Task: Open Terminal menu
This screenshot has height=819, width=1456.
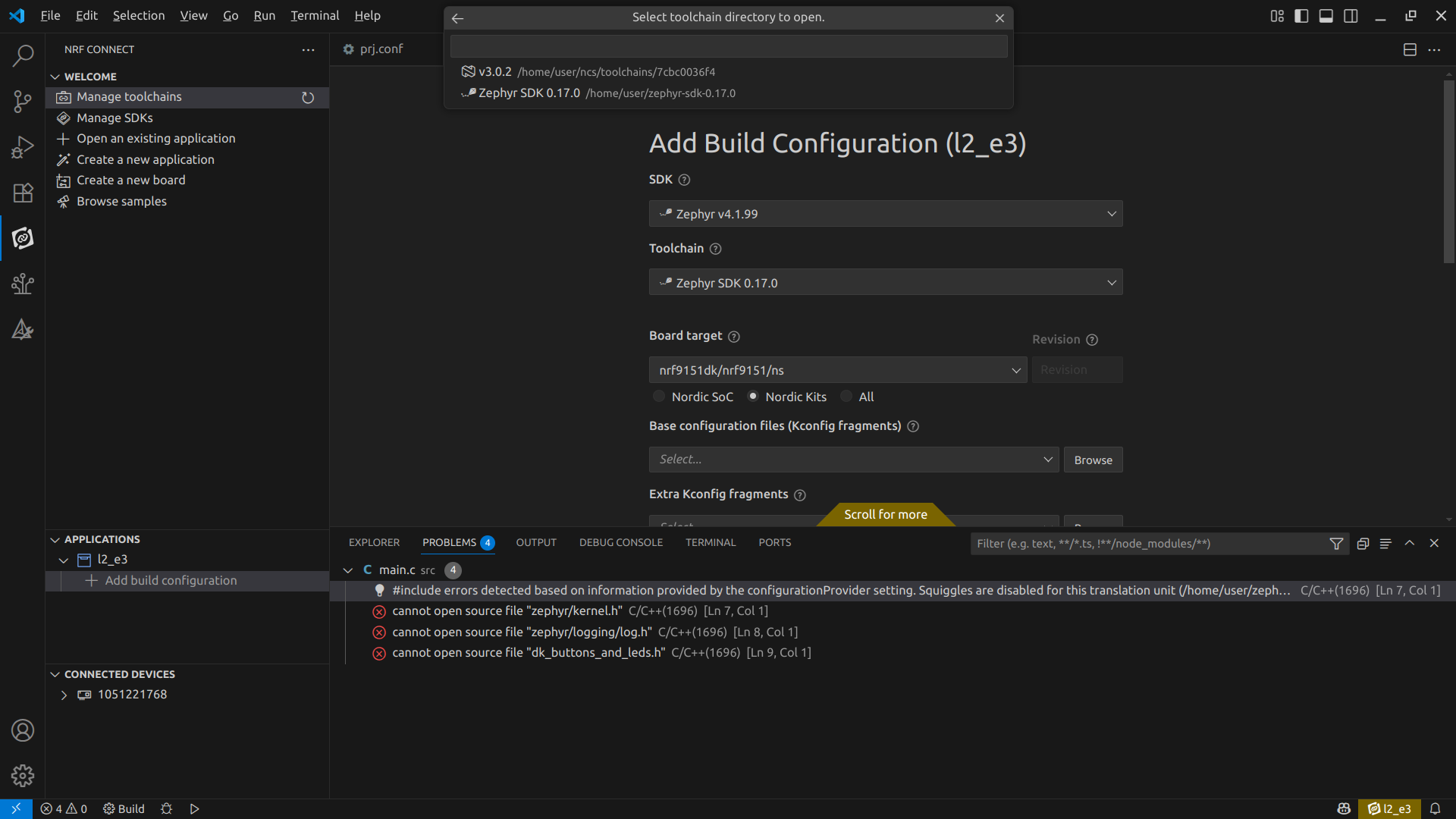Action: [315, 16]
